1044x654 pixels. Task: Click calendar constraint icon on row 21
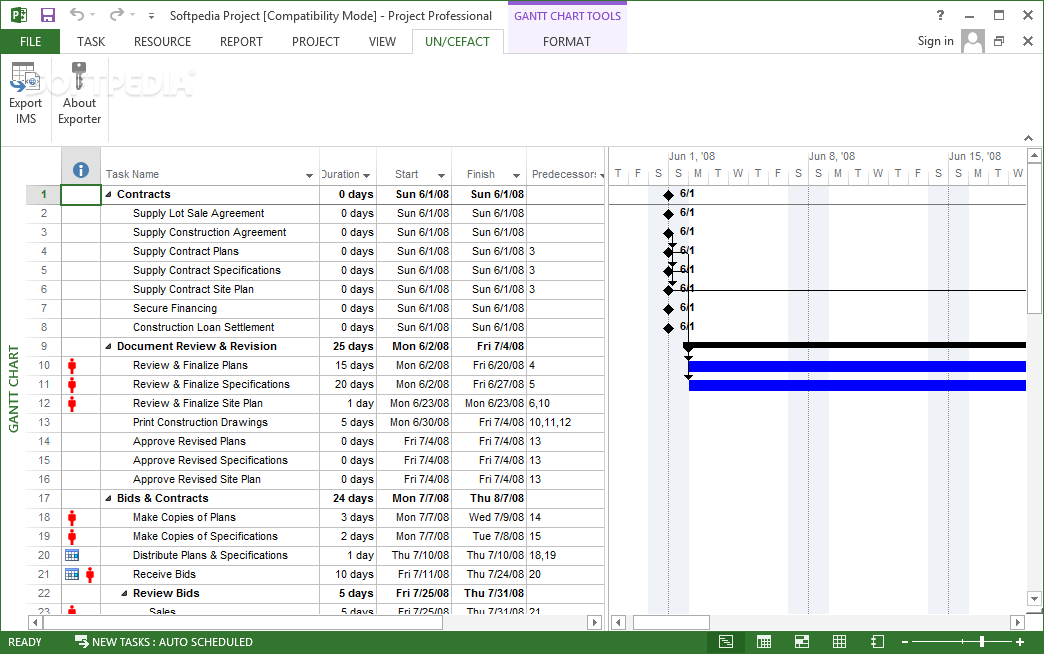[x=72, y=574]
